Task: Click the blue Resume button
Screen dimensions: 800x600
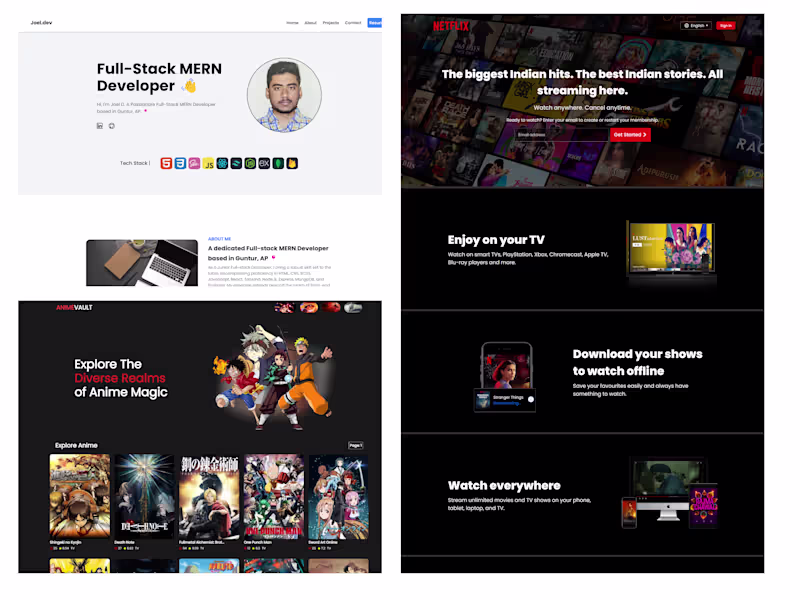Action: 374,23
